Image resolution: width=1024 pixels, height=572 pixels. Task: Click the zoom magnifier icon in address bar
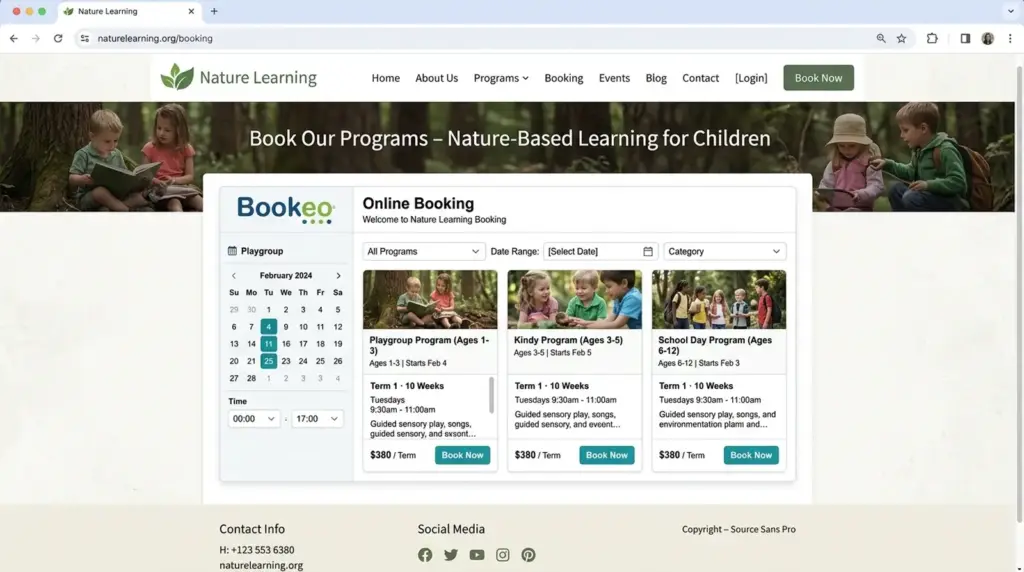(x=881, y=39)
